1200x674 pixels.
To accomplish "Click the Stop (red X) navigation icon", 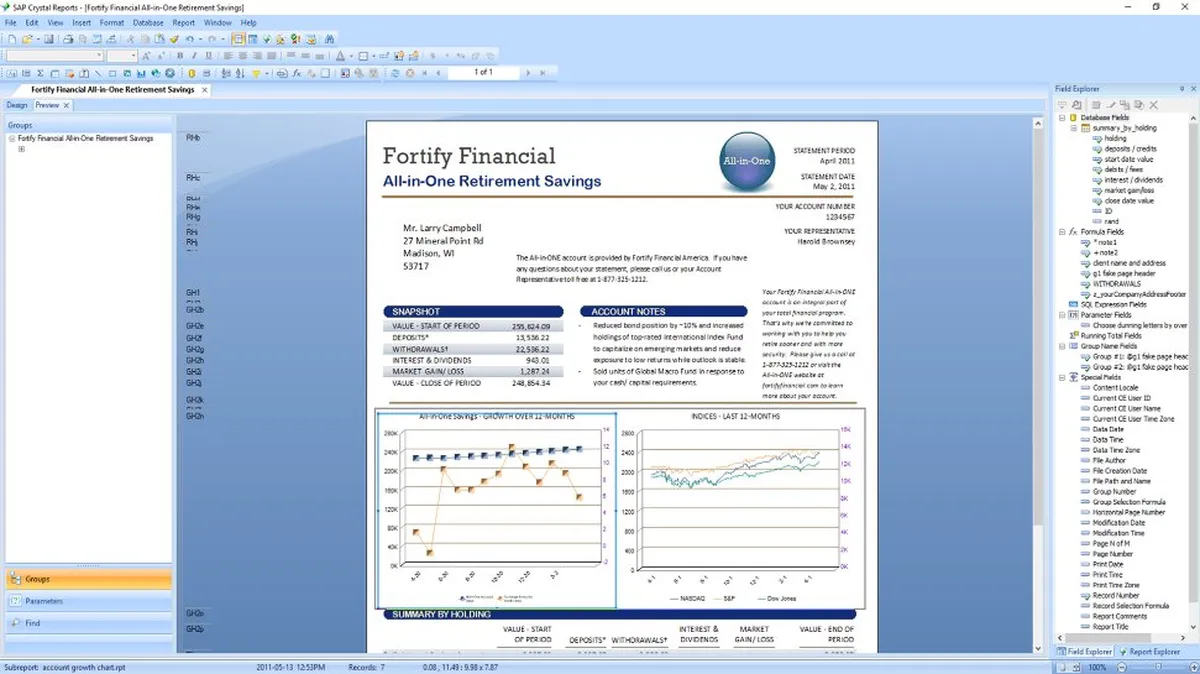I will [x=410, y=73].
